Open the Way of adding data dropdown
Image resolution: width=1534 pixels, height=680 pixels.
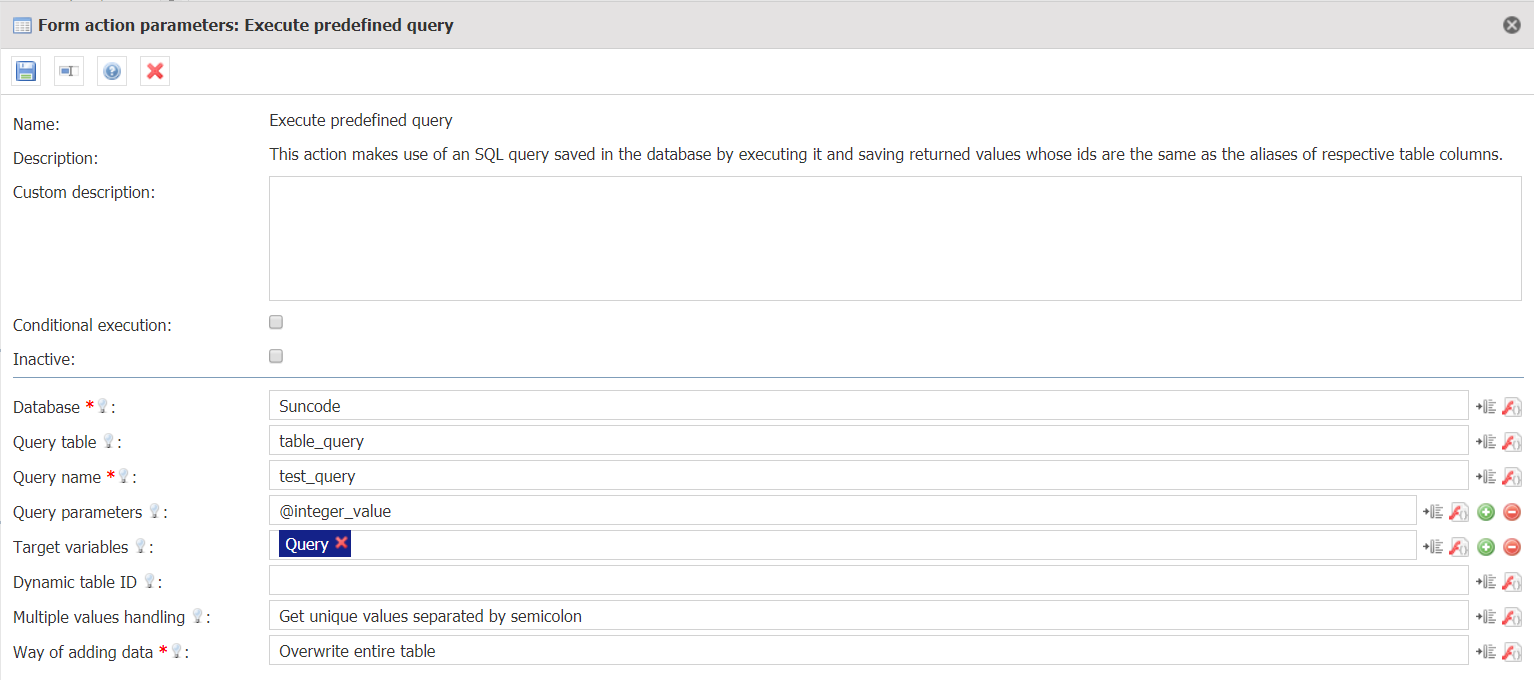[x=868, y=651]
